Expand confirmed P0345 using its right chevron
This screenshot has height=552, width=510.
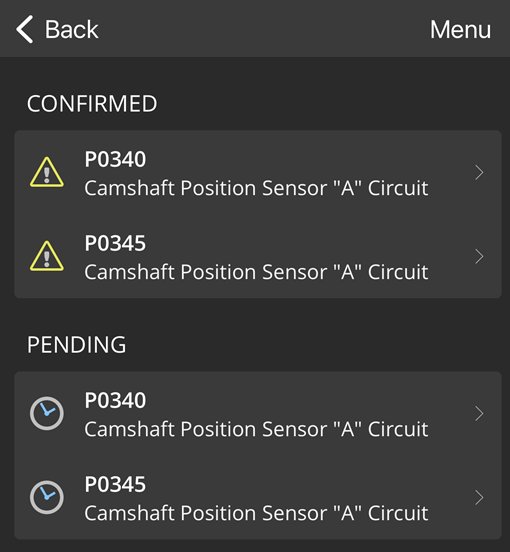[479, 256]
